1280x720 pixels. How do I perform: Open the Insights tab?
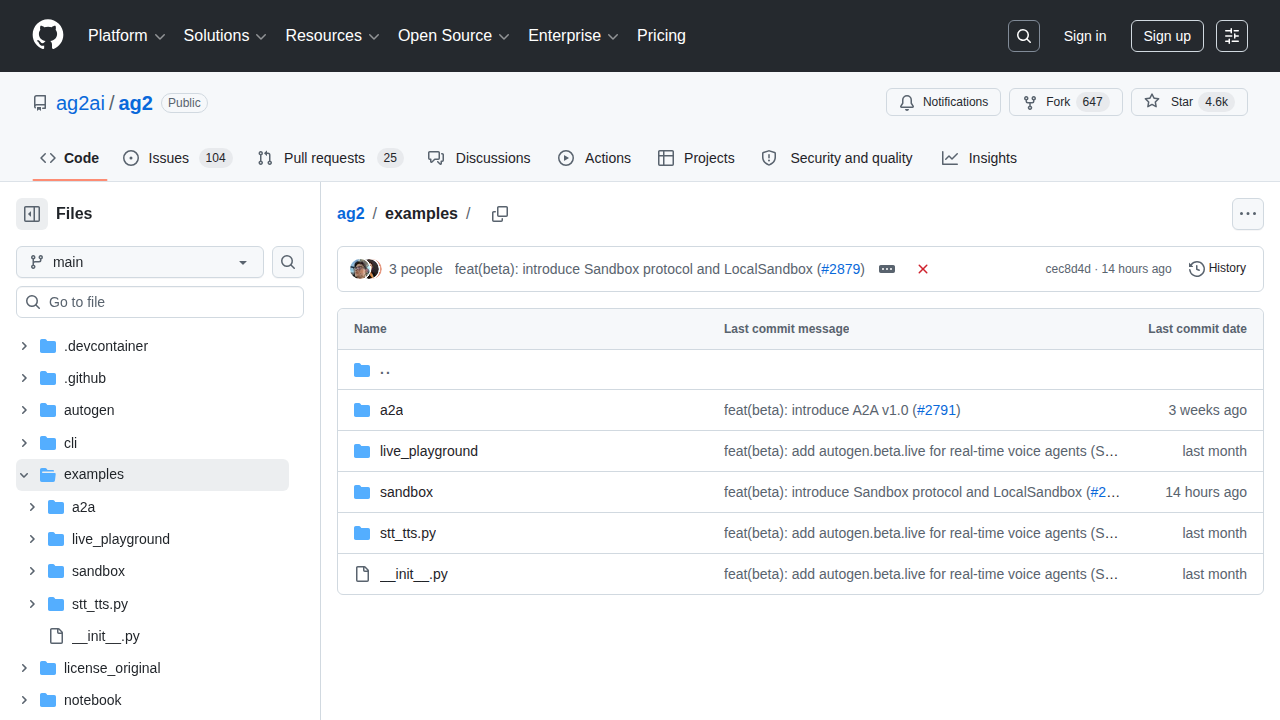click(x=979, y=158)
